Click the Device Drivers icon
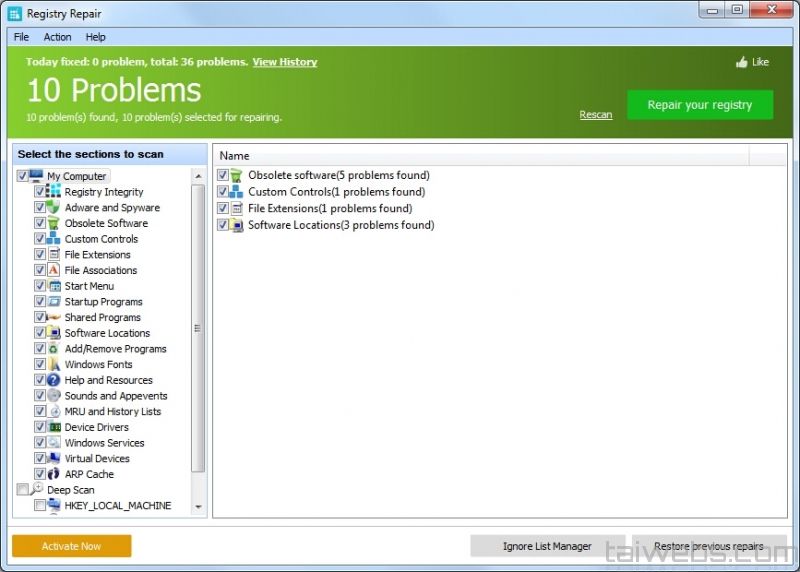This screenshot has height=572, width=800. (x=54, y=427)
